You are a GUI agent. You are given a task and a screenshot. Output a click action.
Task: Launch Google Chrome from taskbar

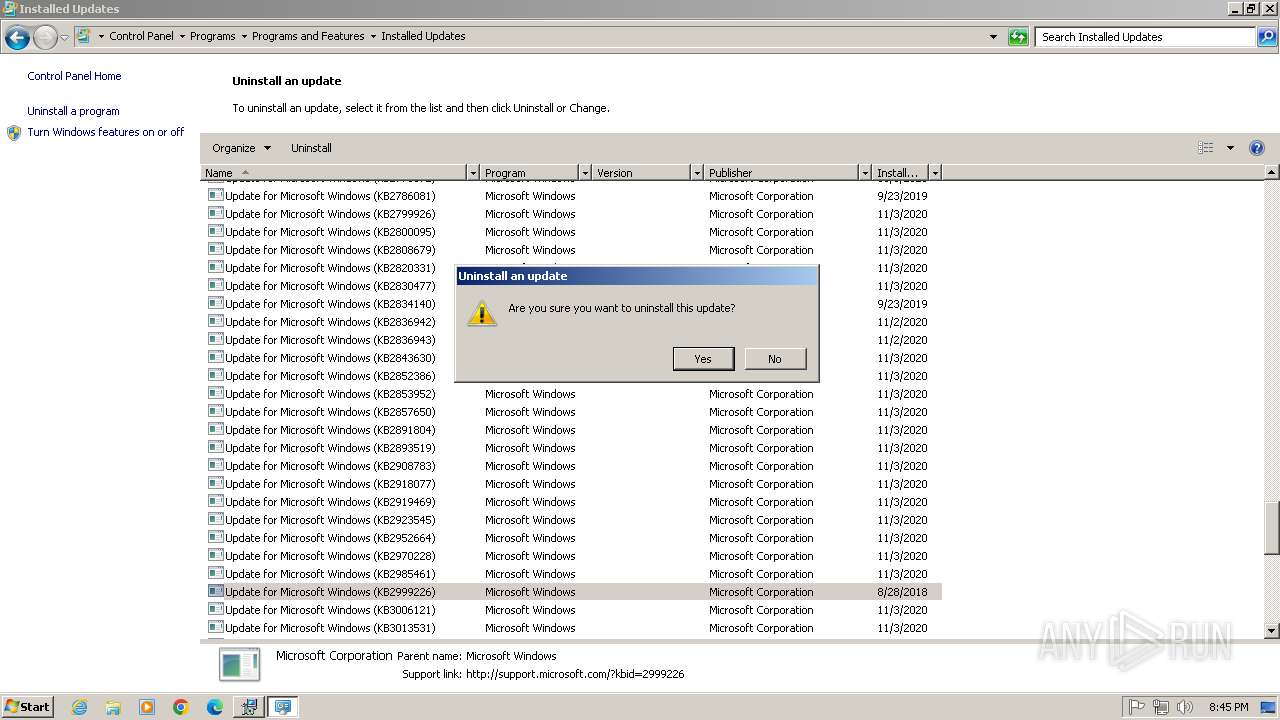[x=181, y=707]
